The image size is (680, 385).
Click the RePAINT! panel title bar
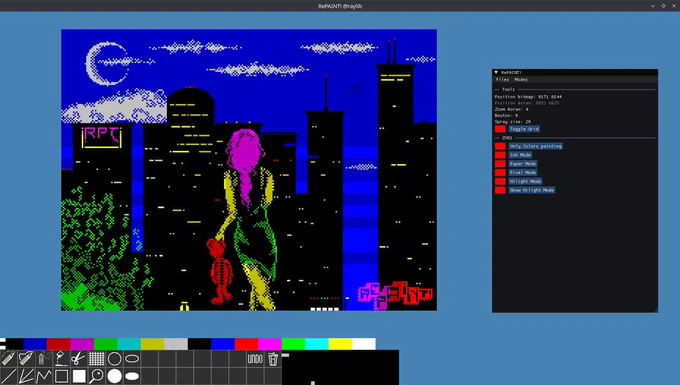[x=575, y=72]
